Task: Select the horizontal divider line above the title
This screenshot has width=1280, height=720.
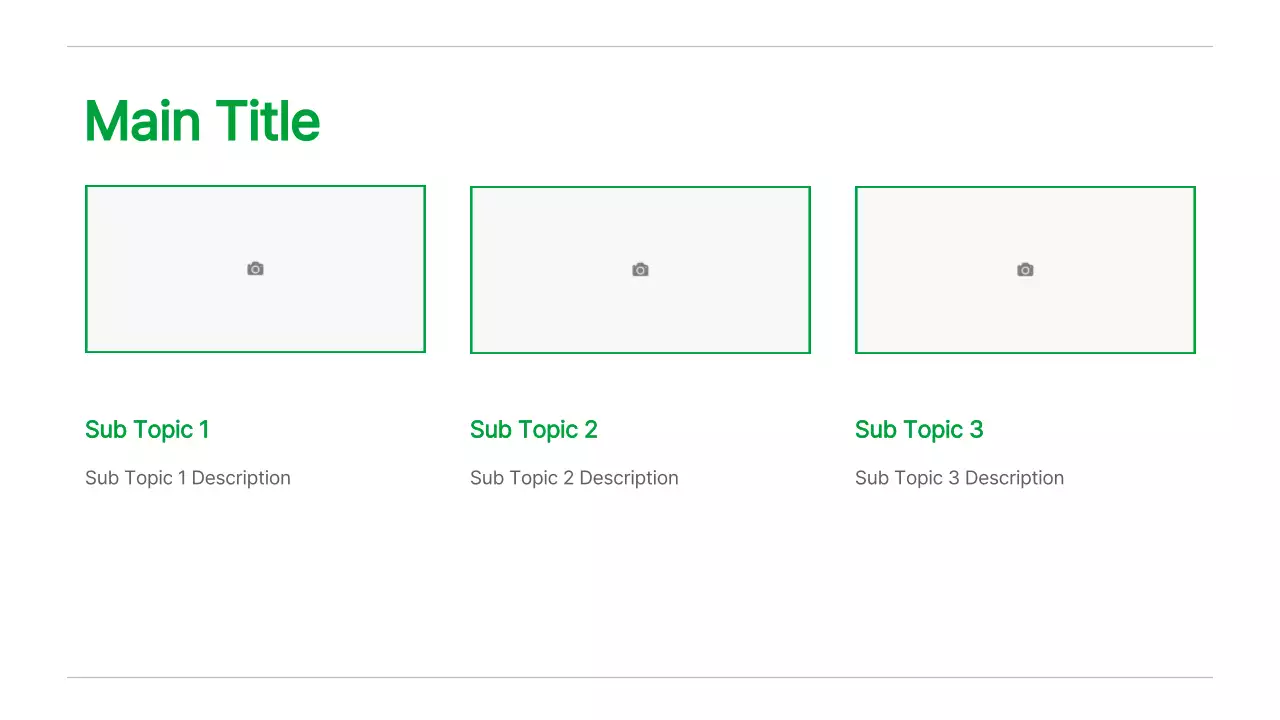Action: click(640, 46)
